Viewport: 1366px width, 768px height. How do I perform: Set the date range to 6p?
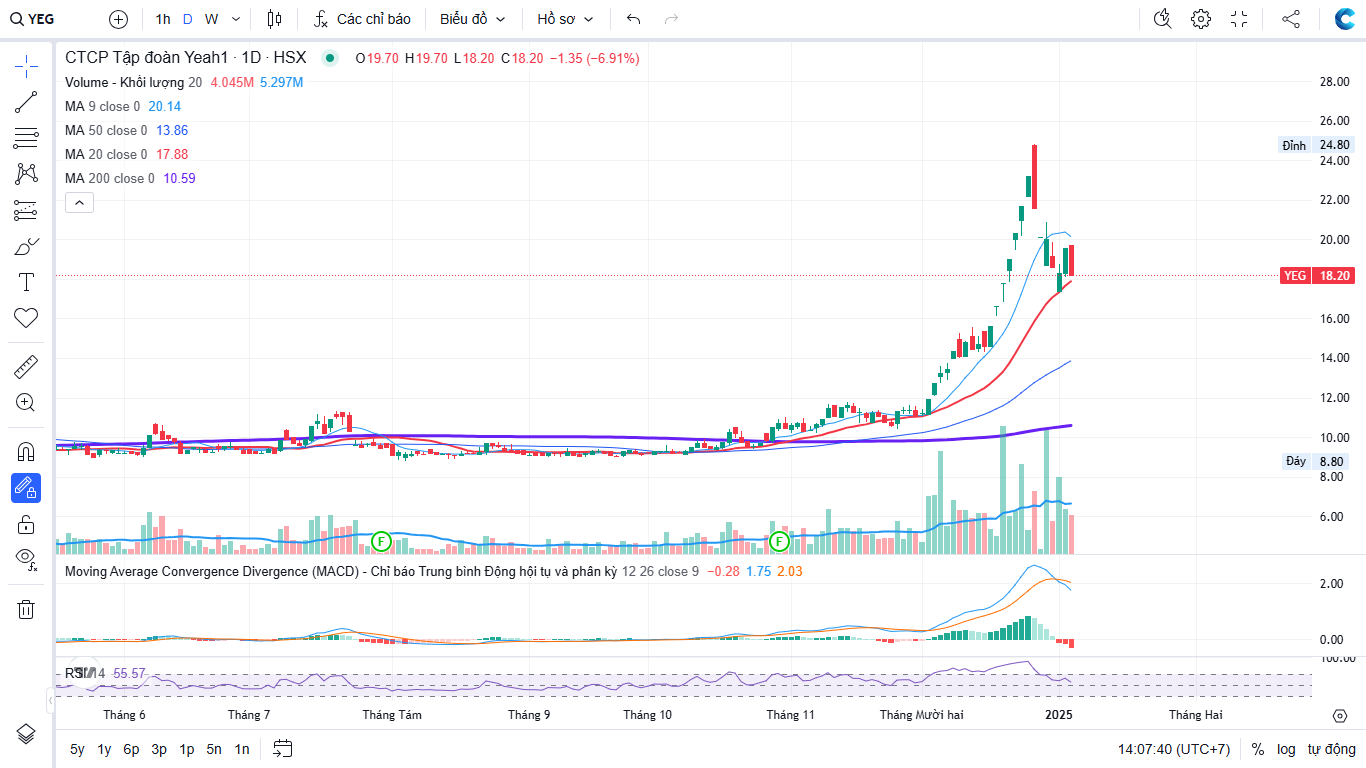131,749
